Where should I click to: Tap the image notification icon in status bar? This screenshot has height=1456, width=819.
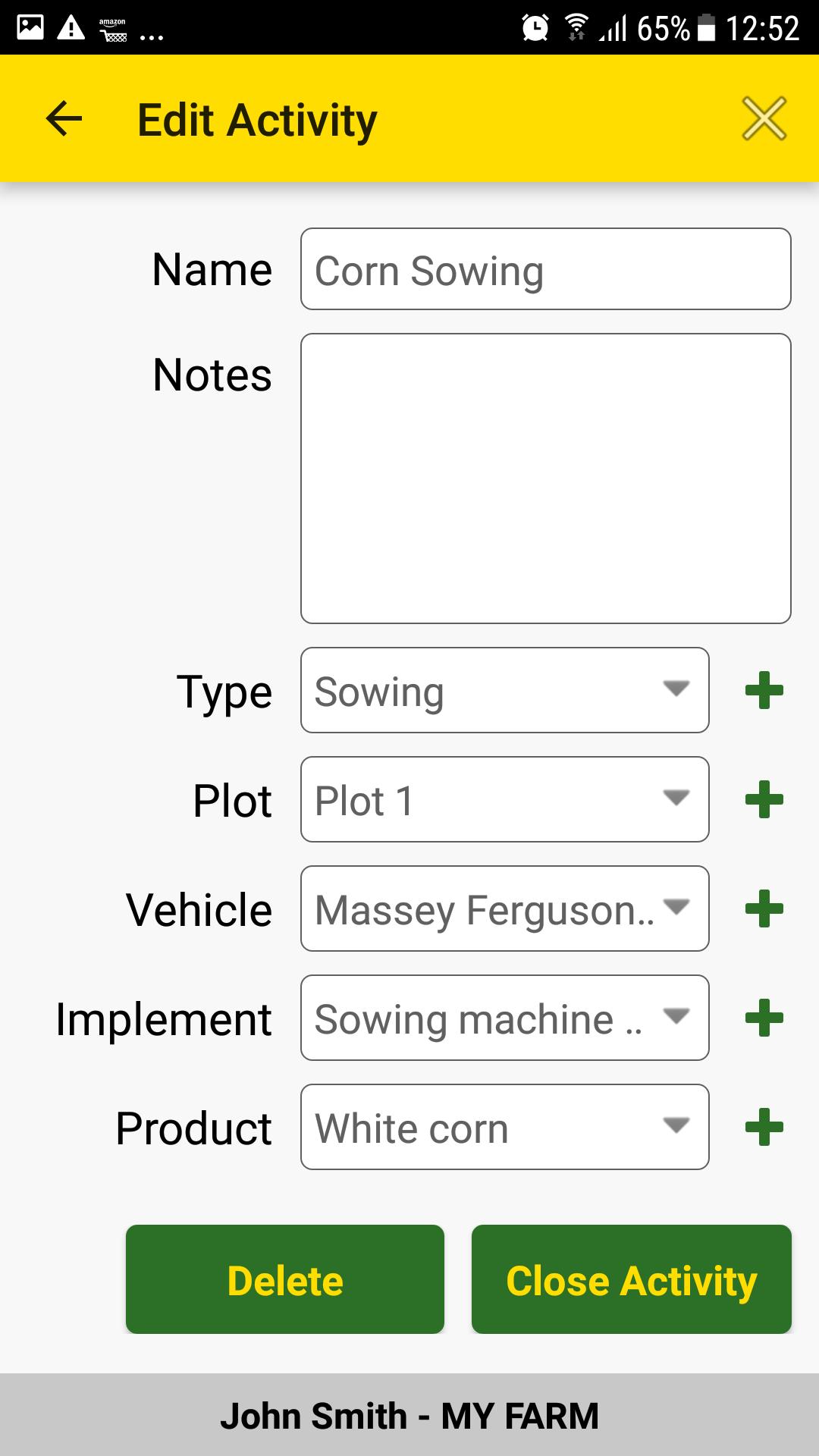pos(30,28)
